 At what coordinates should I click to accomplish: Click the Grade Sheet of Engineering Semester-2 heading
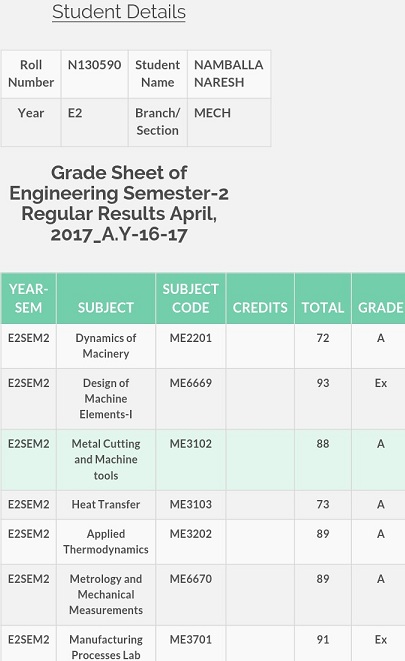[x=119, y=203]
